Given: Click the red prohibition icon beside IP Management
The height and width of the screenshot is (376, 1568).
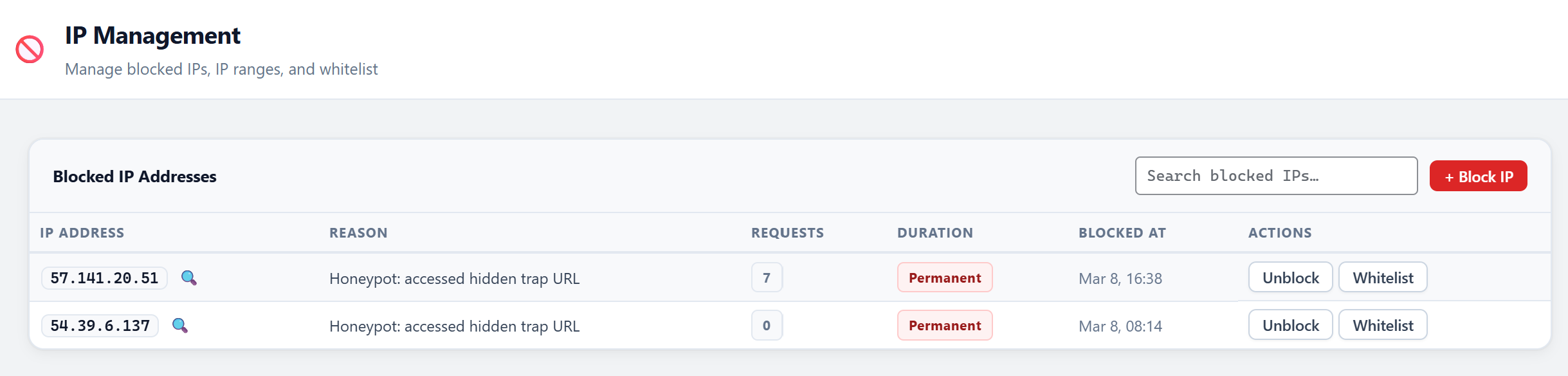Looking at the screenshot, I should click(x=30, y=48).
